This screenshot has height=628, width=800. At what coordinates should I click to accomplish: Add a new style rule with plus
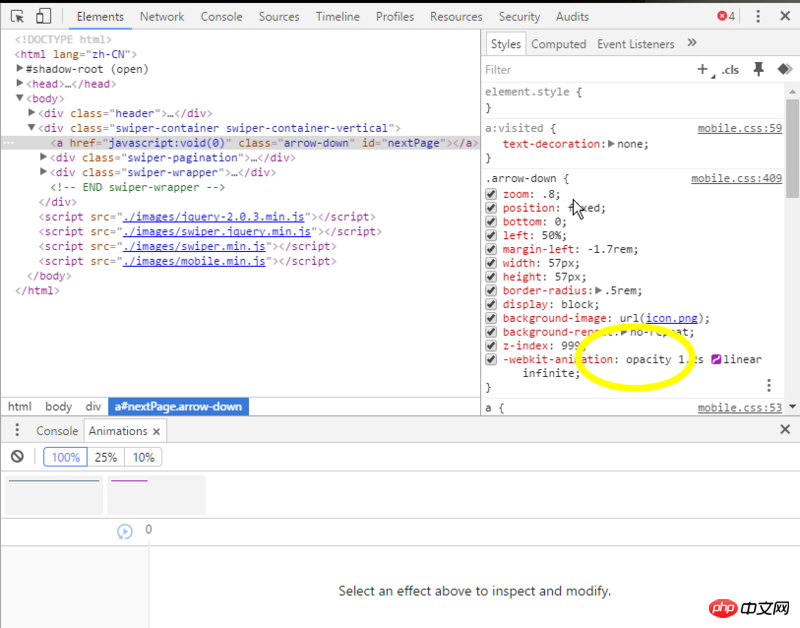(x=703, y=69)
